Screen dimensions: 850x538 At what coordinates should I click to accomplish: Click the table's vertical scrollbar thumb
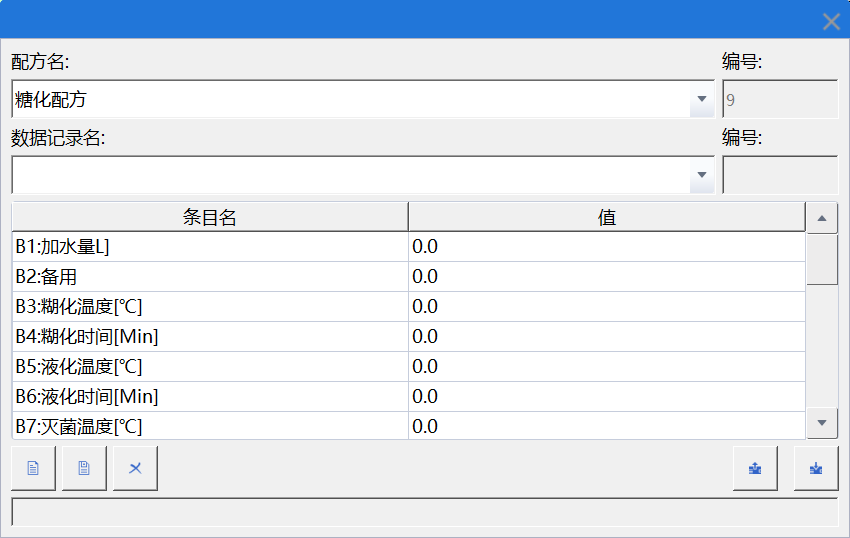(822, 260)
